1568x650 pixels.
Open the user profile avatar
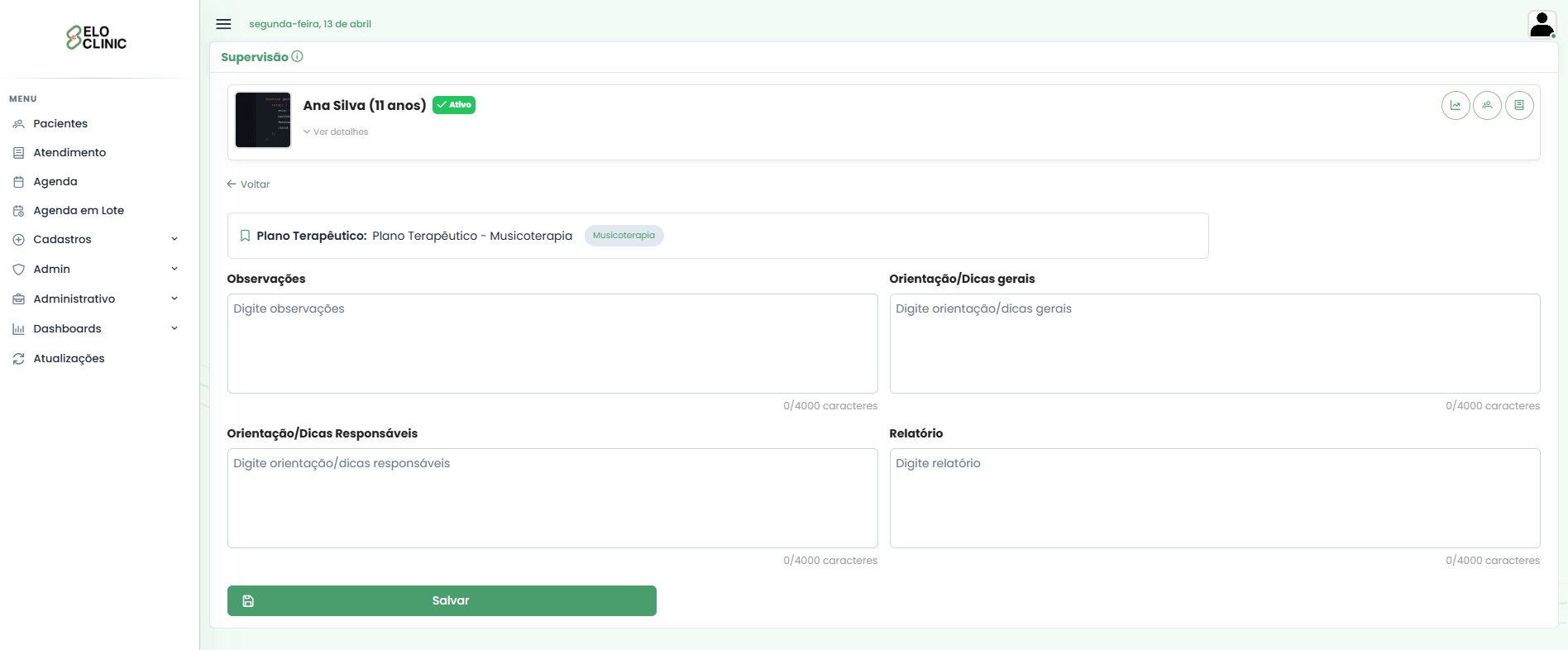[x=1542, y=25]
